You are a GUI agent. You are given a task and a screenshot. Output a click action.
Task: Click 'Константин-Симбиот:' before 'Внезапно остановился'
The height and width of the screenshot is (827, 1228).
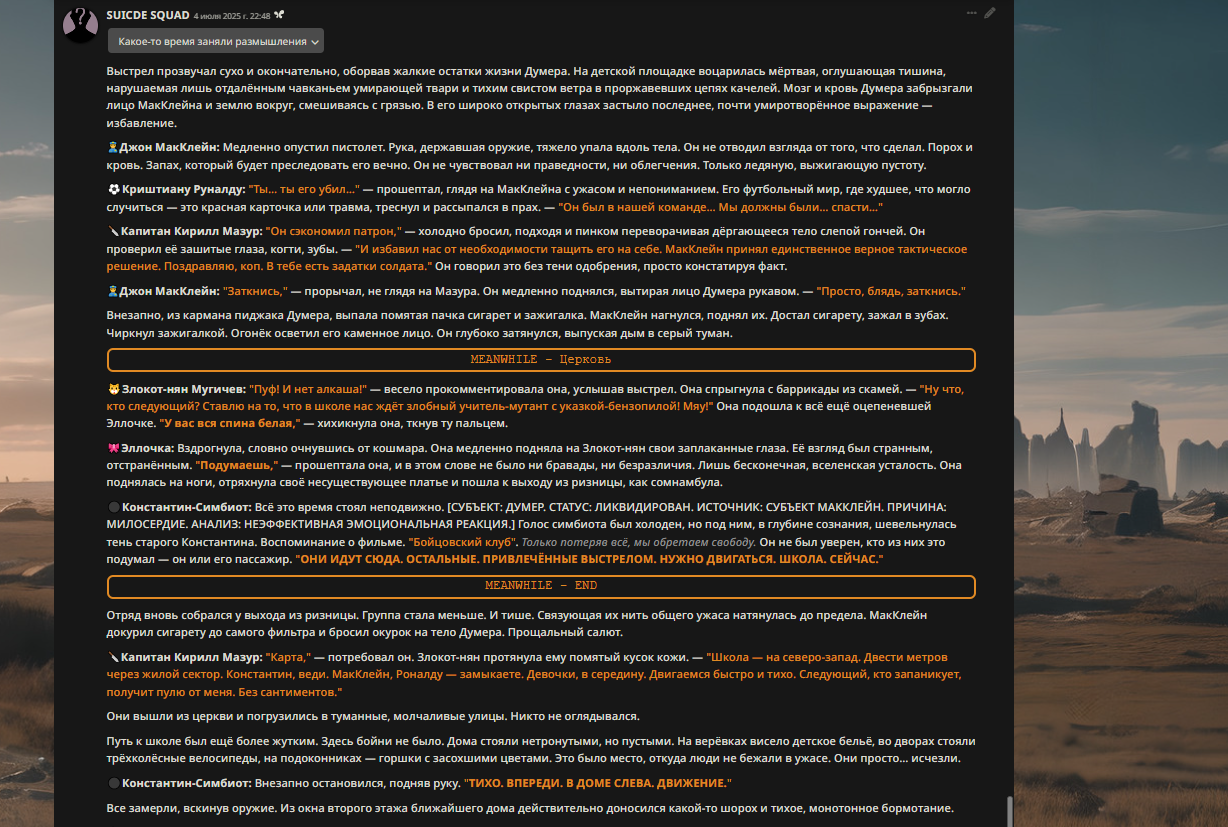tap(187, 783)
